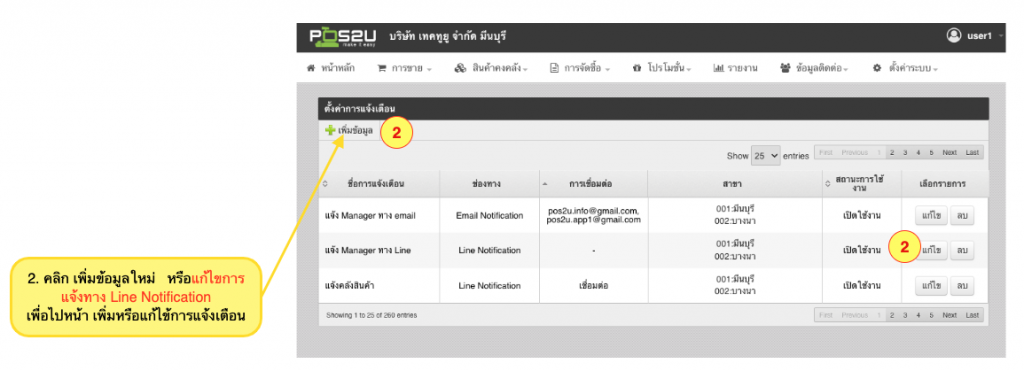This screenshot has width=1024, height=371.
Task: Expand the การจัดซื้อ dropdown menu
Action: [579, 68]
